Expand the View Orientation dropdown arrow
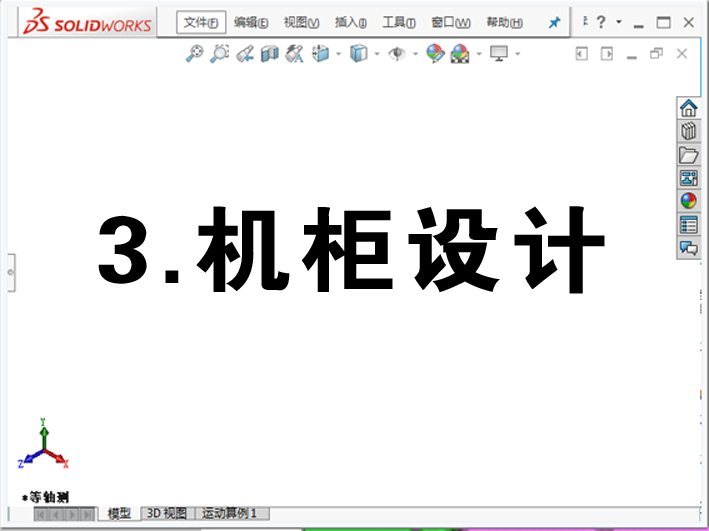This screenshot has width=709, height=531. (339, 54)
